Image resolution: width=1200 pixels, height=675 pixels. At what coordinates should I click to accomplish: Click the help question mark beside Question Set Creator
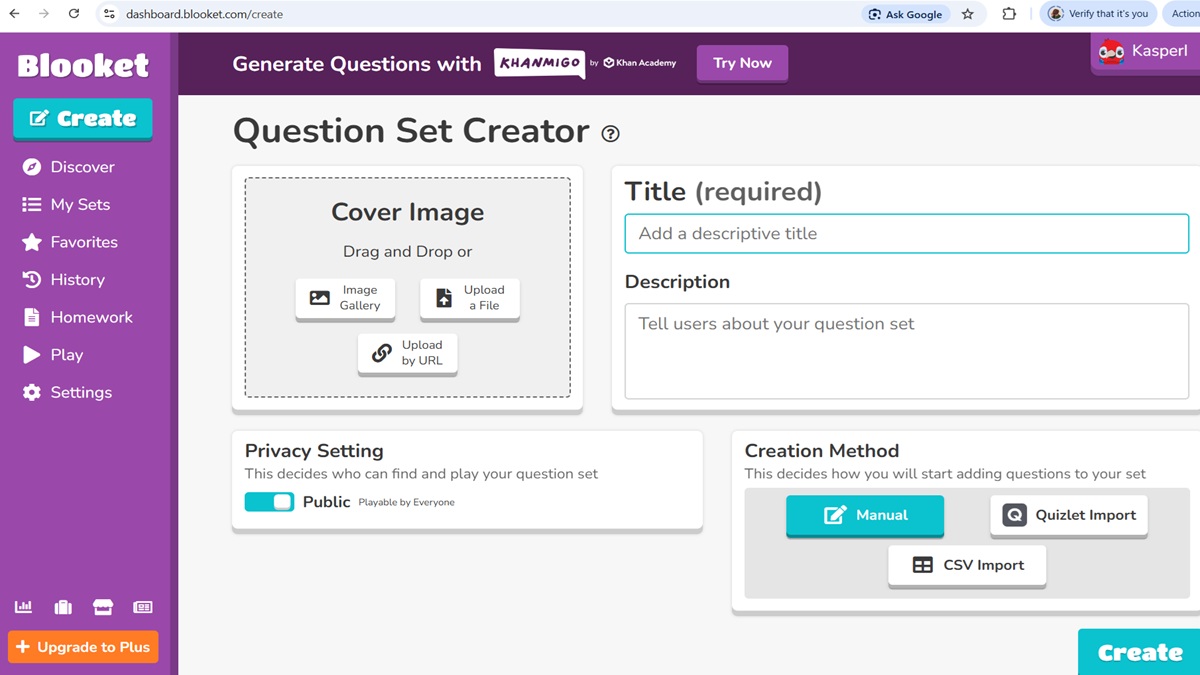[x=610, y=133]
